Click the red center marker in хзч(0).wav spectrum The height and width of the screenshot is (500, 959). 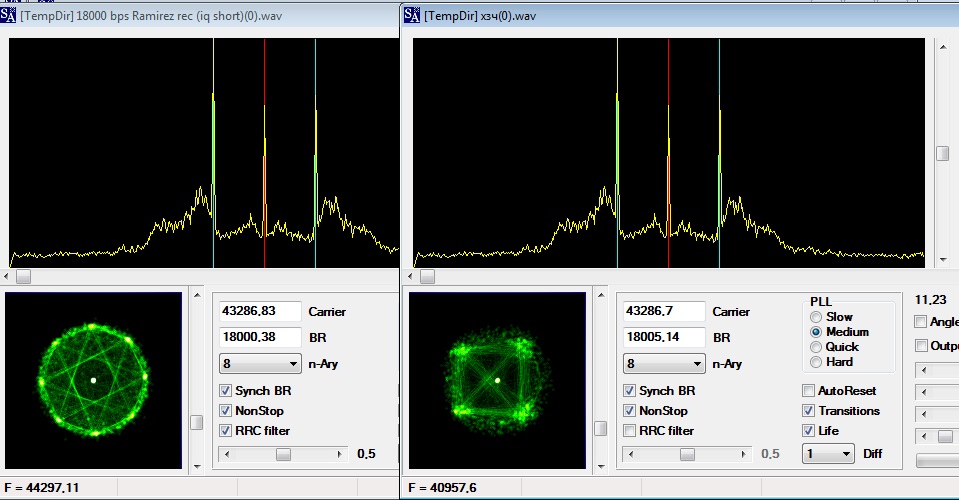coord(668,153)
